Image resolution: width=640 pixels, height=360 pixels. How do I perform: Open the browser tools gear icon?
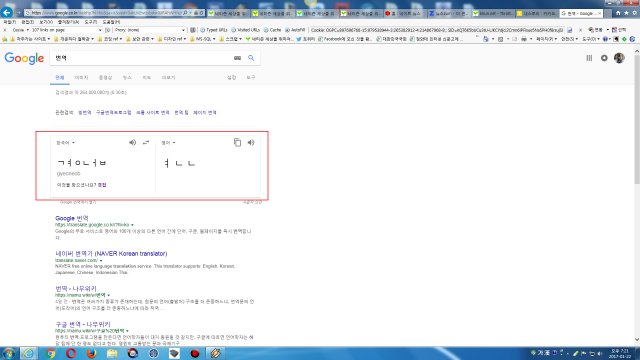[634, 13]
